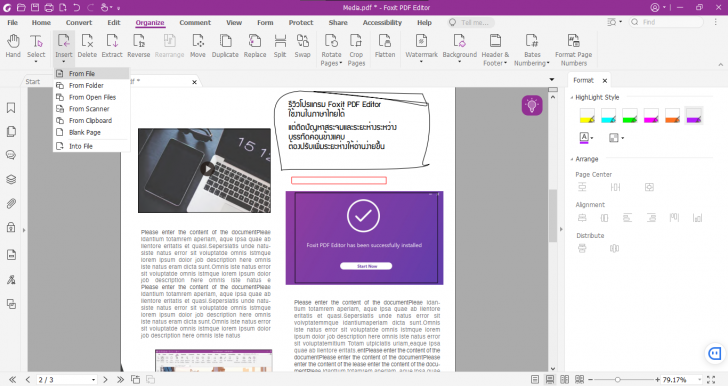This screenshot has height=386, width=728.
Task: Open the Replace pages tool
Action: coord(255,46)
